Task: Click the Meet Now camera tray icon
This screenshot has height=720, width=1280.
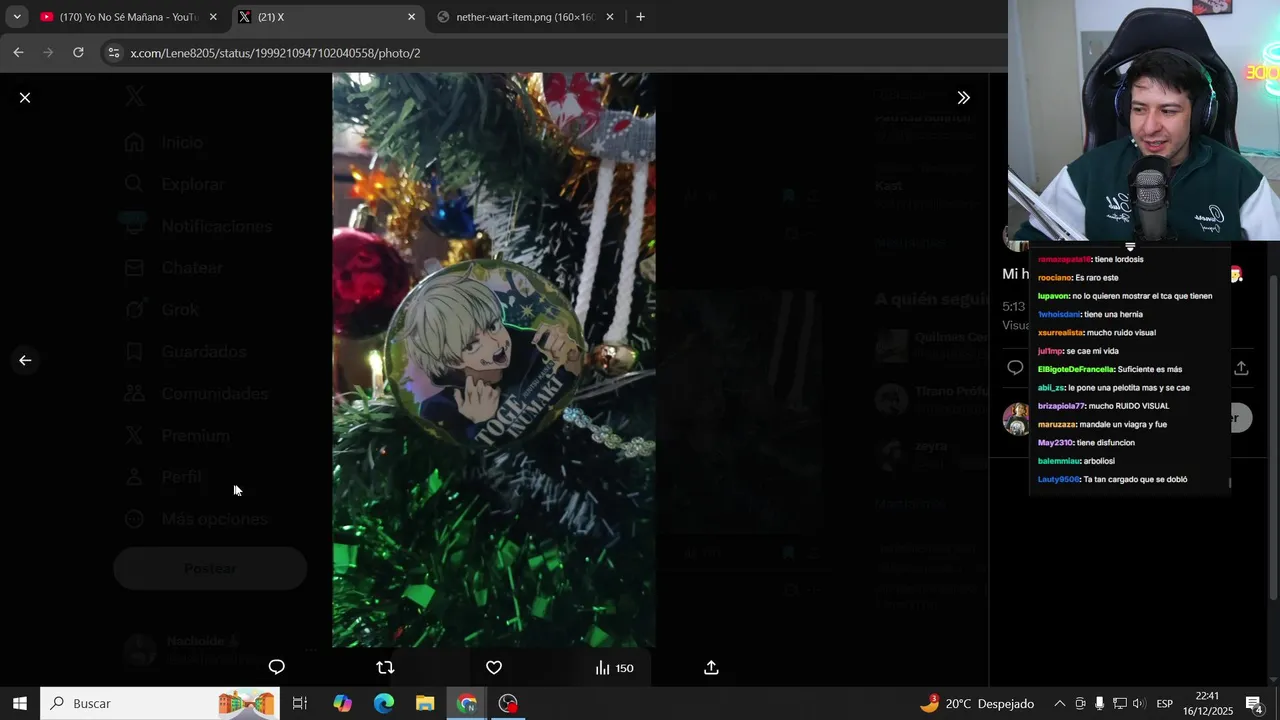Action: click(1080, 703)
